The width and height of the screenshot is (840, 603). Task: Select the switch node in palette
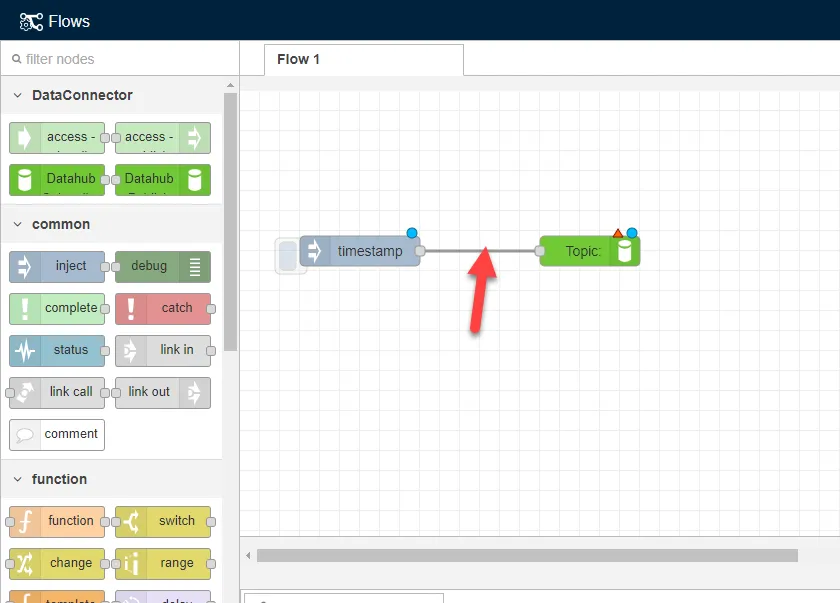[x=163, y=522]
